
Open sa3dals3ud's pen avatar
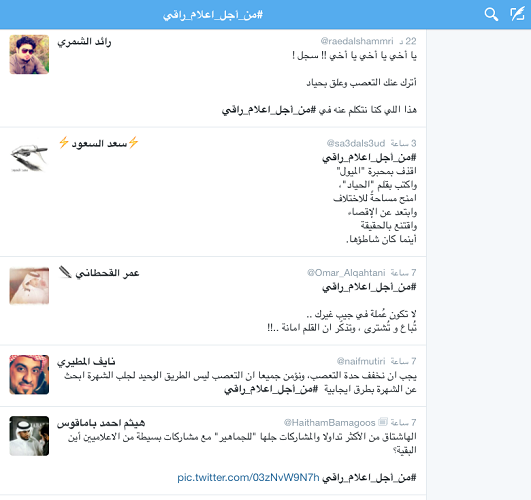click(x=29, y=157)
